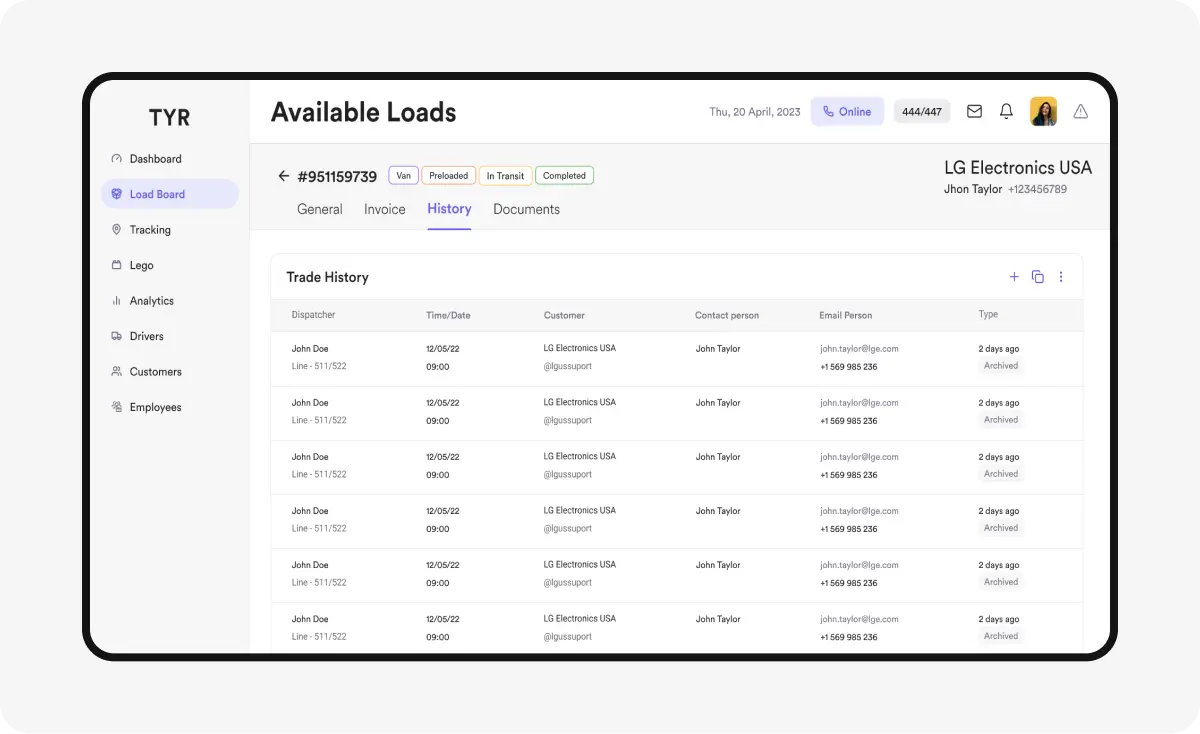Switch to the General tab
The image size is (1200, 734).
coord(320,209)
